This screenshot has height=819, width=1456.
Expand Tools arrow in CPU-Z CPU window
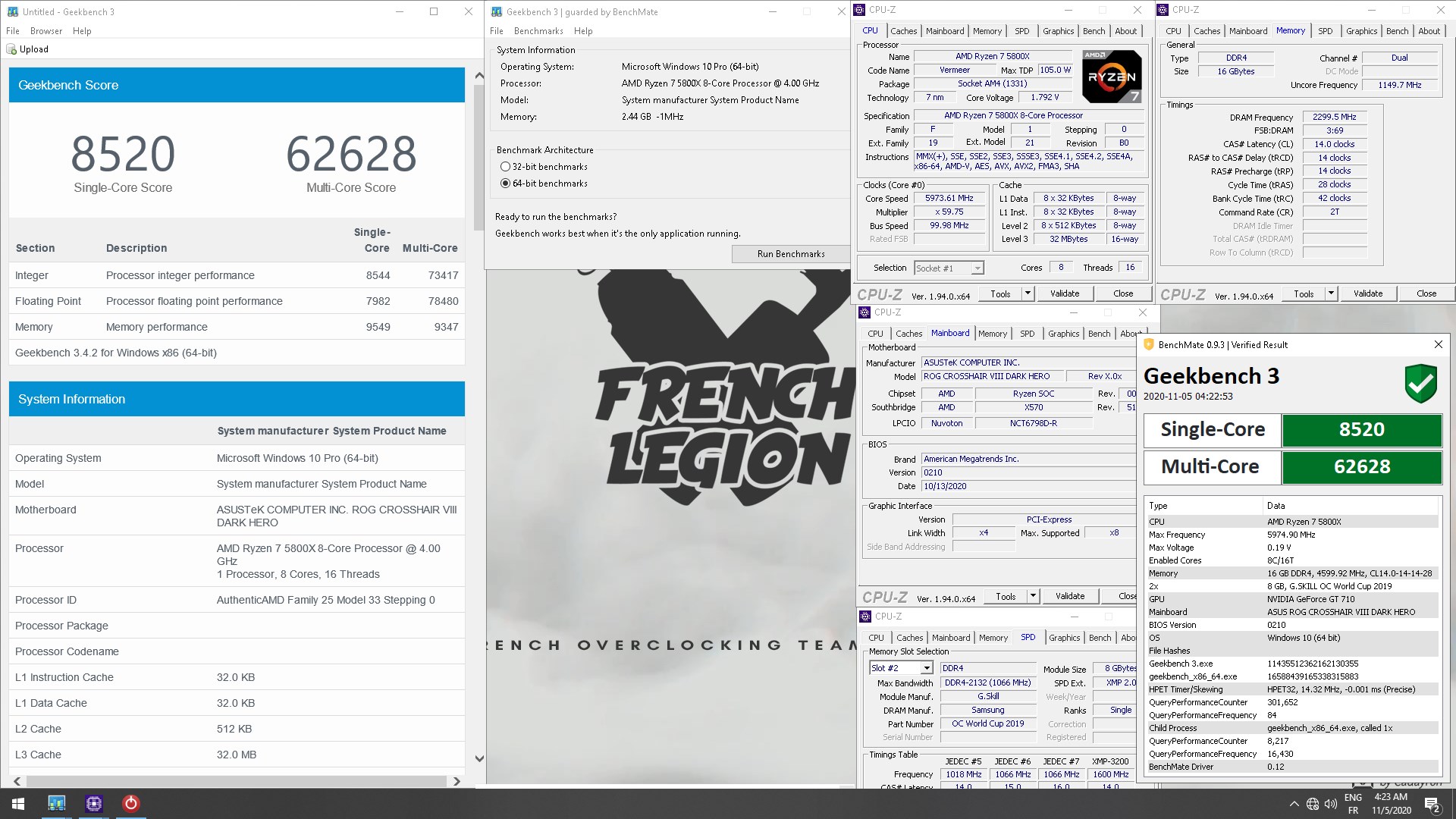point(1028,293)
